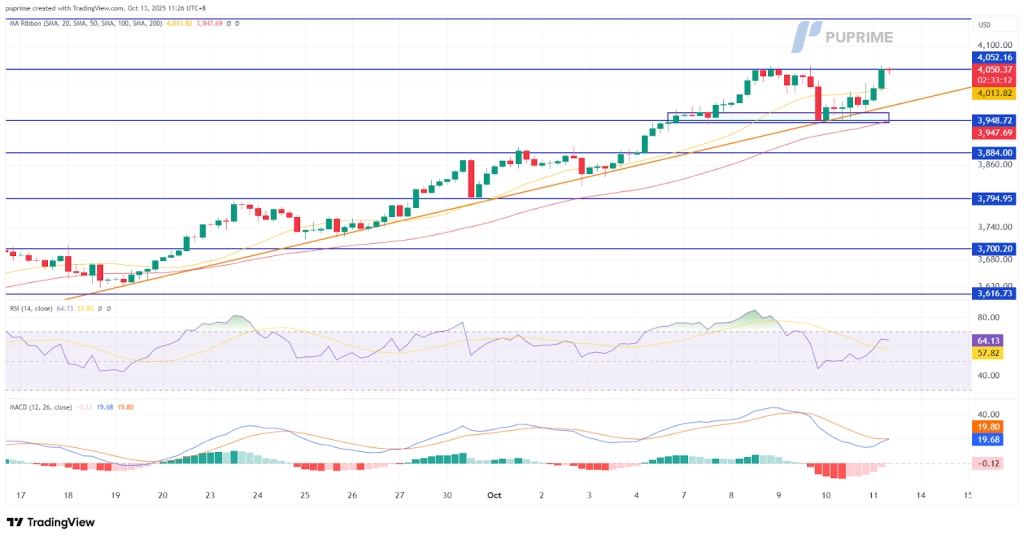Click the red 4,050.37 current price label
The height and width of the screenshot is (539, 1024).
point(995,69)
